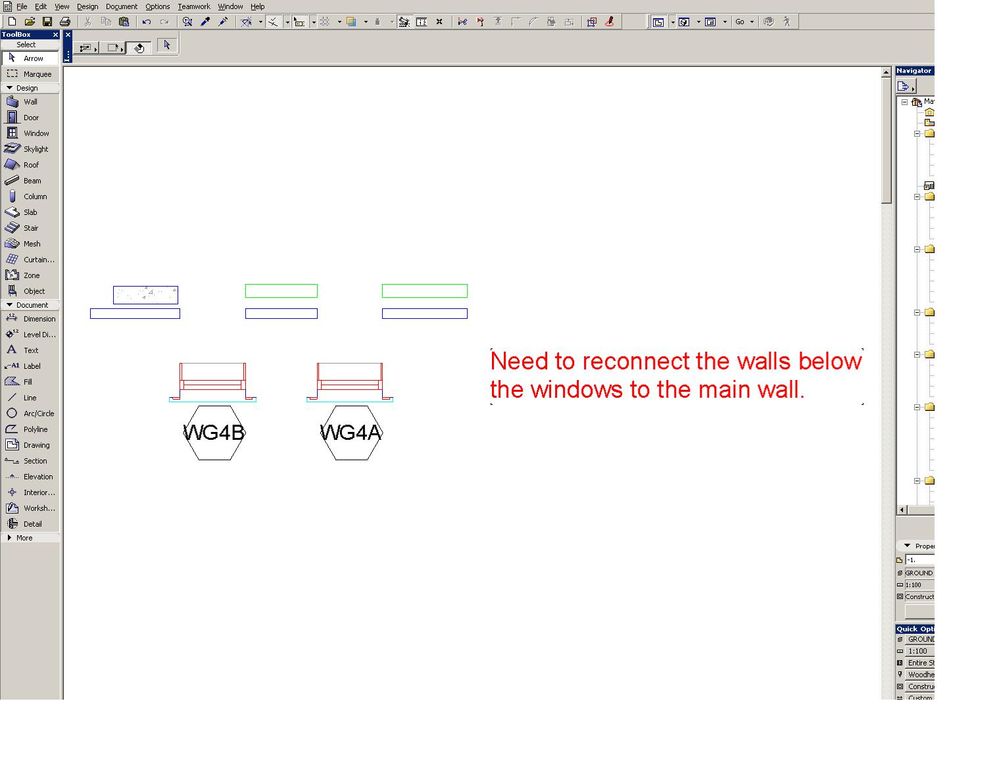Select the Marquee tool
999x758 pixels.
30,74
